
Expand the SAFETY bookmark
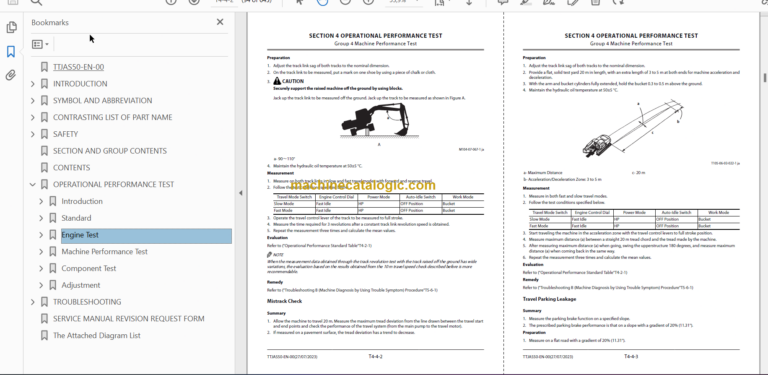33,134
